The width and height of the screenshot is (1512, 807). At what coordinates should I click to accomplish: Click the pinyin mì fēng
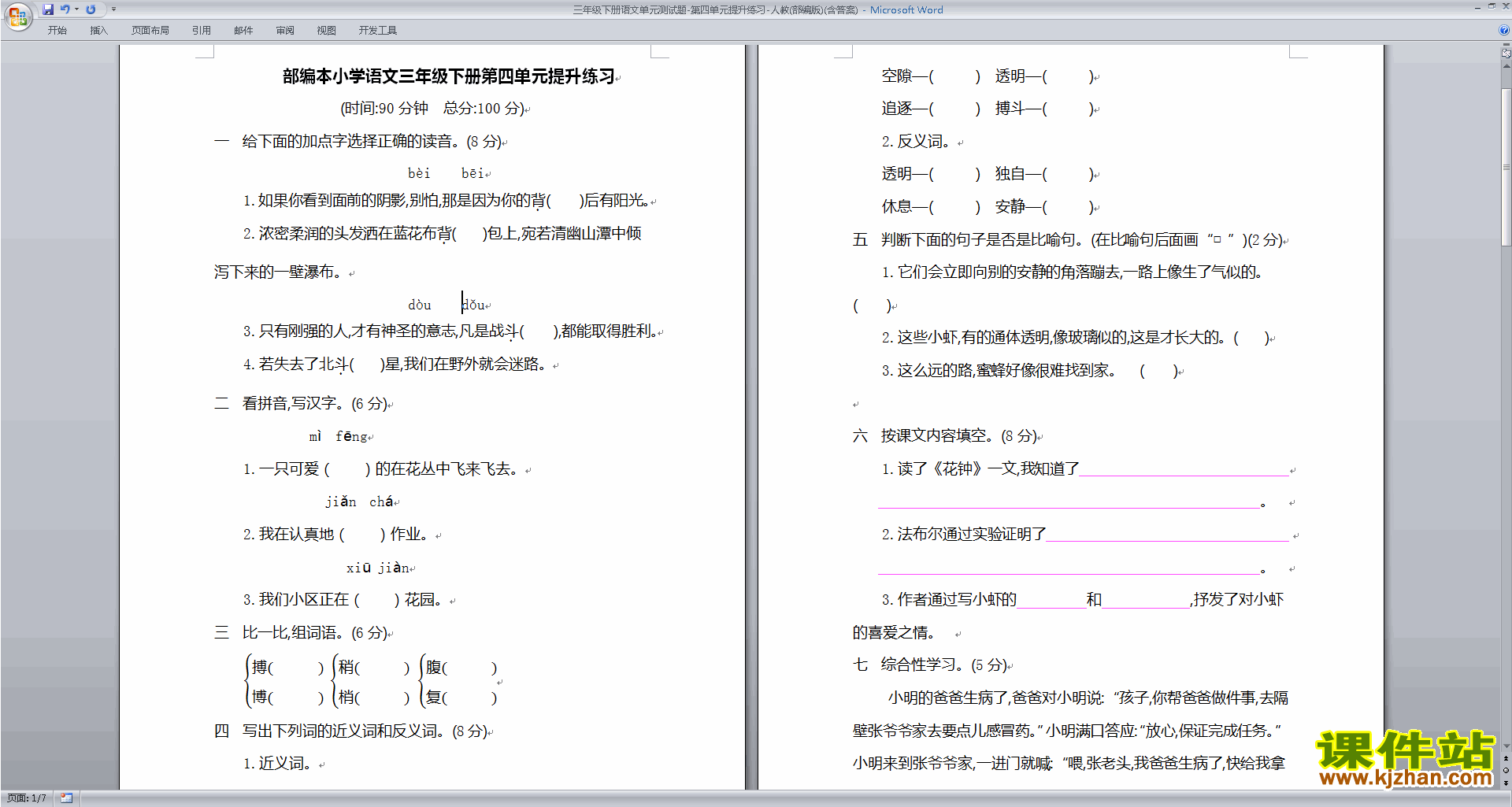click(x=339, y=436)
